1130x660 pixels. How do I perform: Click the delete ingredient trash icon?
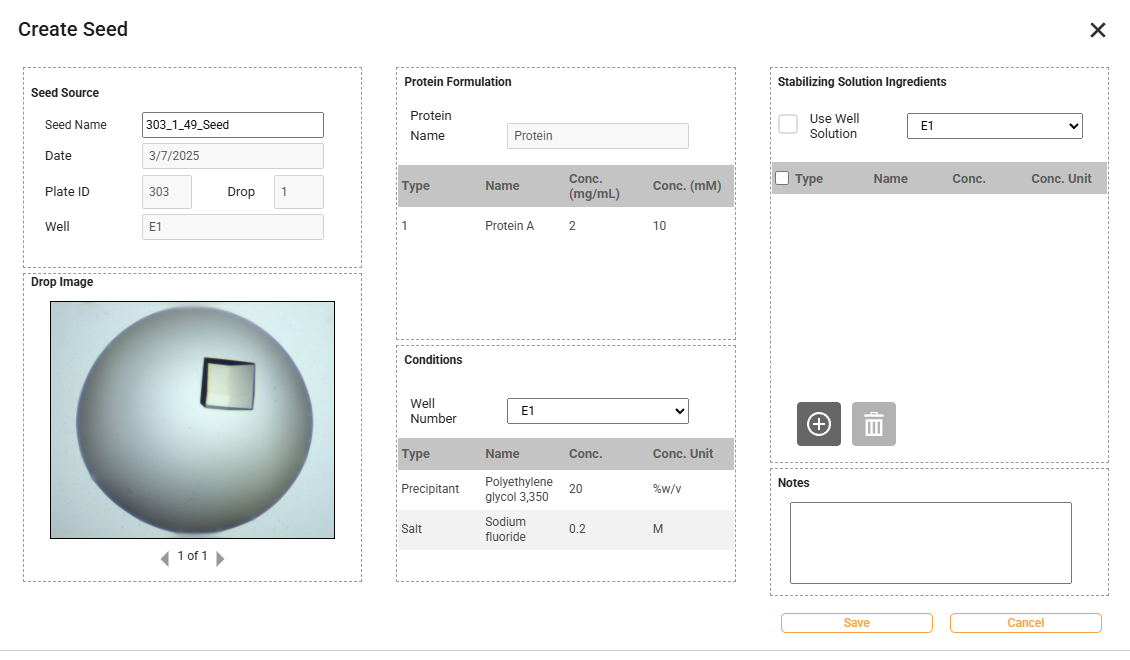point(873,424)
